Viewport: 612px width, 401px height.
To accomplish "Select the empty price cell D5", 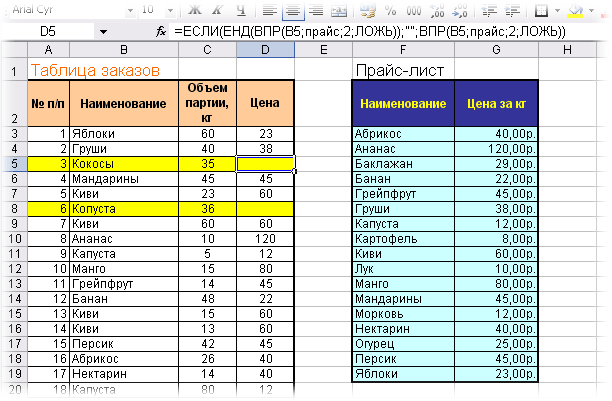I will (x=265, y=164).
